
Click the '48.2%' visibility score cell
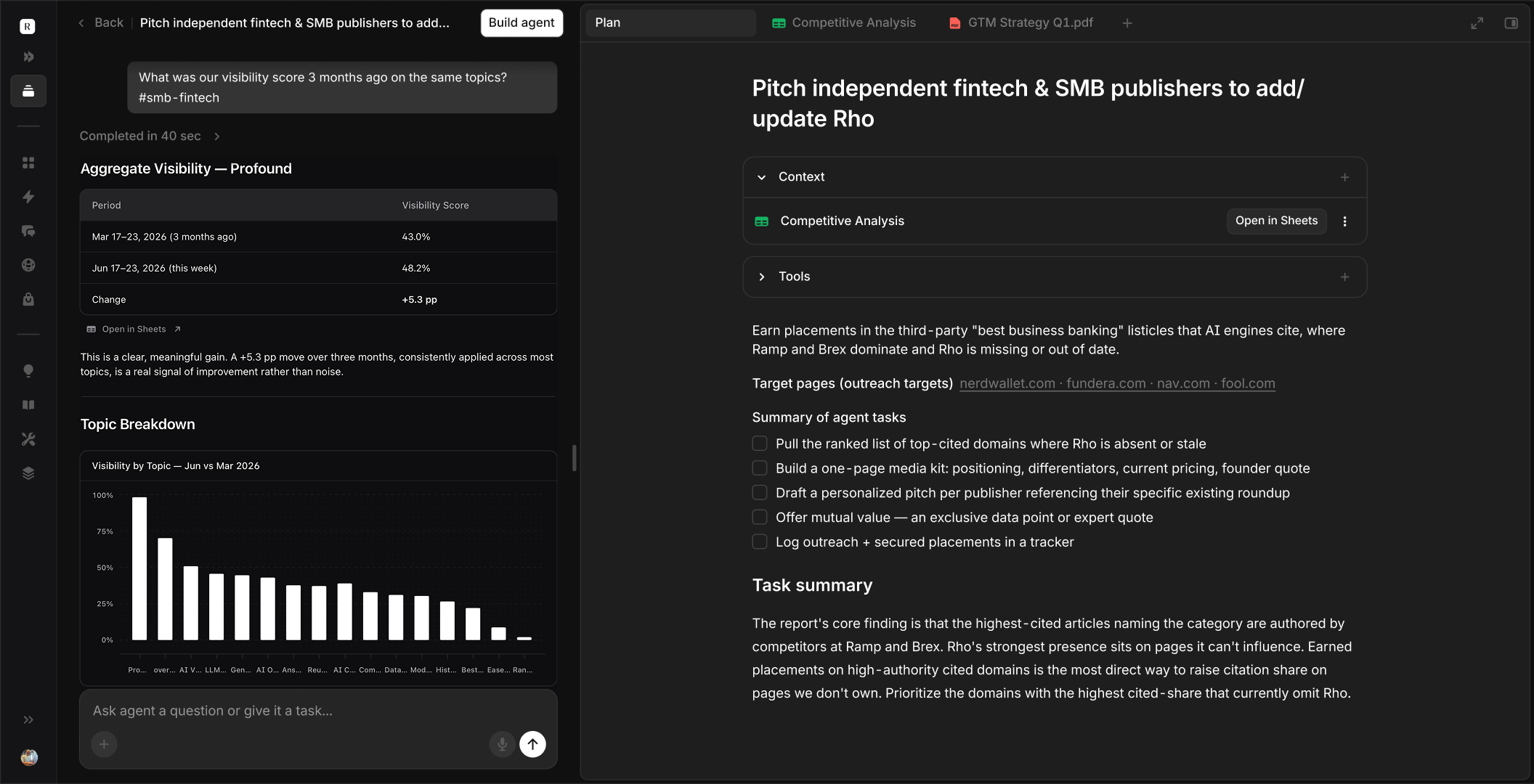416,269
